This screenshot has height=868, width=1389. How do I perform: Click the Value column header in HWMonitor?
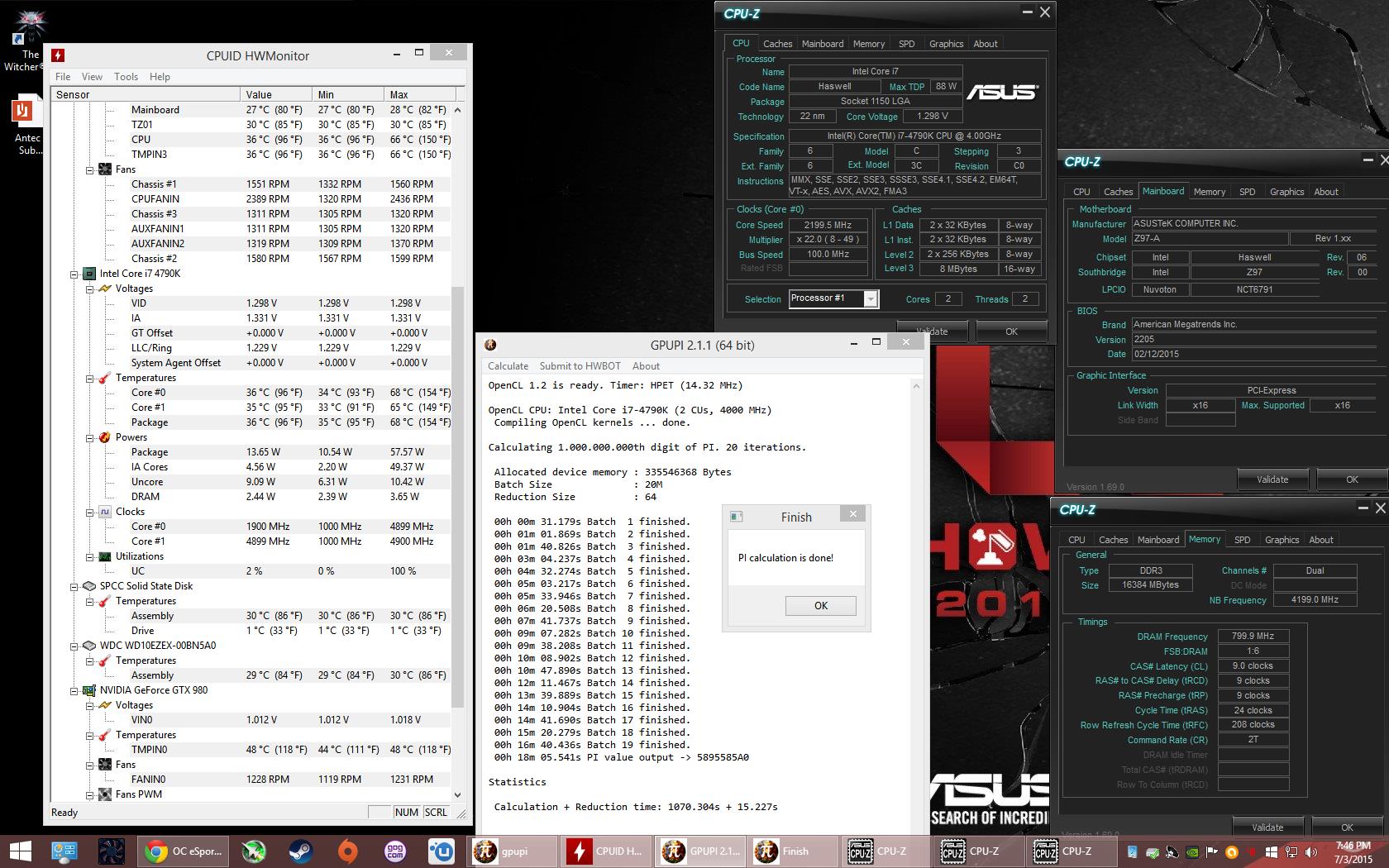pyautogui.click(x=276, y=94)
